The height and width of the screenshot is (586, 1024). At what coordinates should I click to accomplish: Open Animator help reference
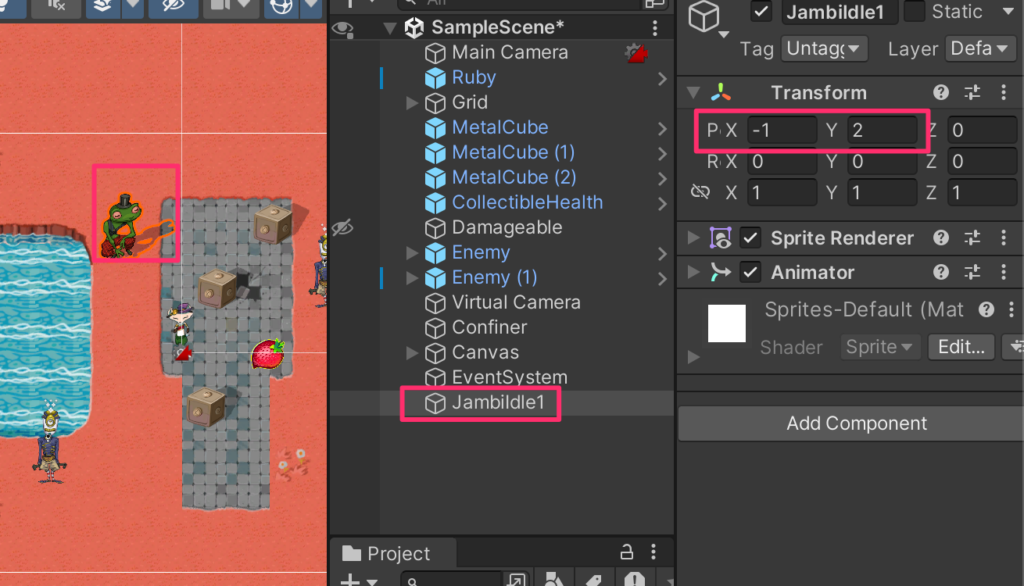click(940, 272)
